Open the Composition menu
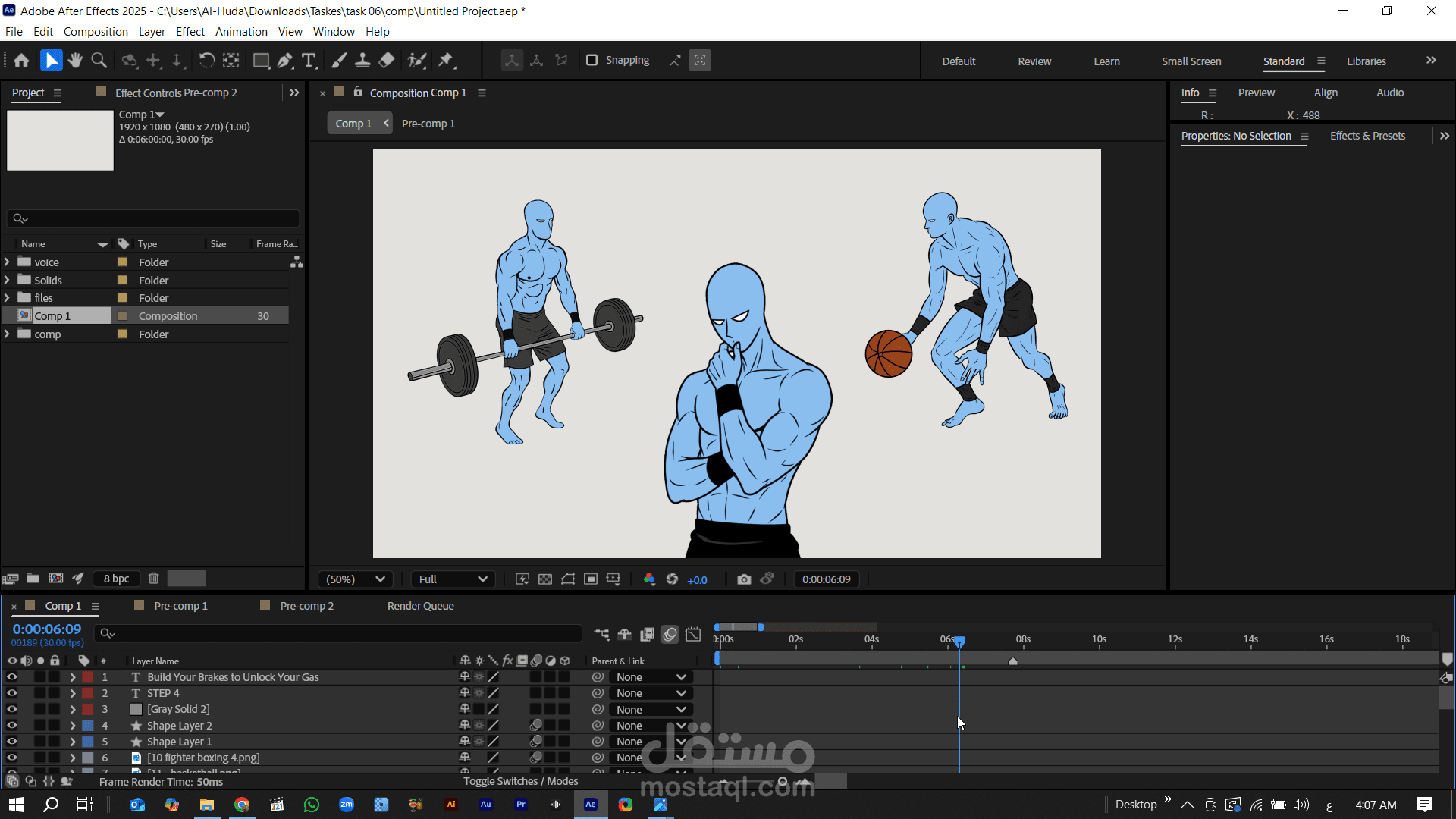This screenshot has height=819, width=1456. [96, 32]
